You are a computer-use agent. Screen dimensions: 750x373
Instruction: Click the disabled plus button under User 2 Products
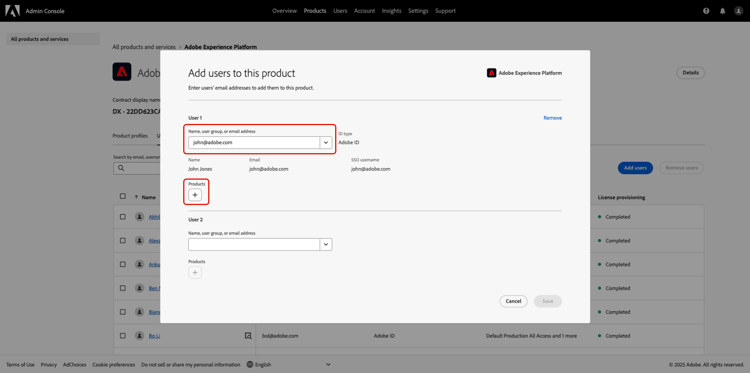(x=195, y=273)
